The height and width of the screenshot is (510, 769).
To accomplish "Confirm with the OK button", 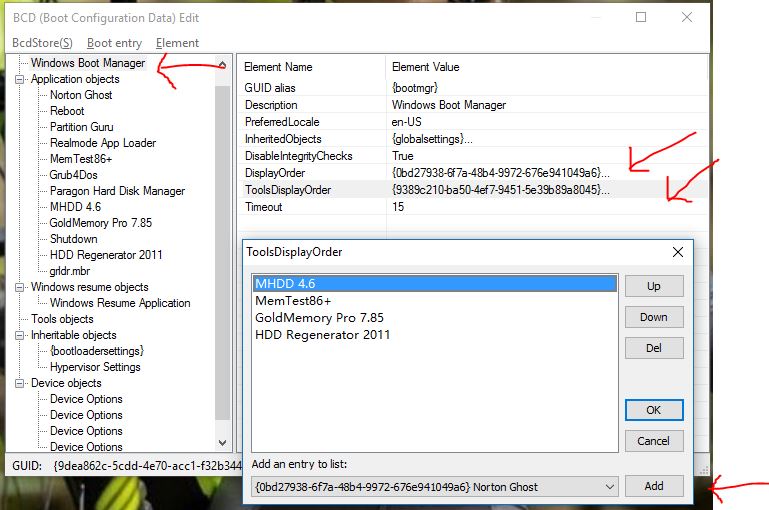I will pyautogui.click(x=654, y=410).
